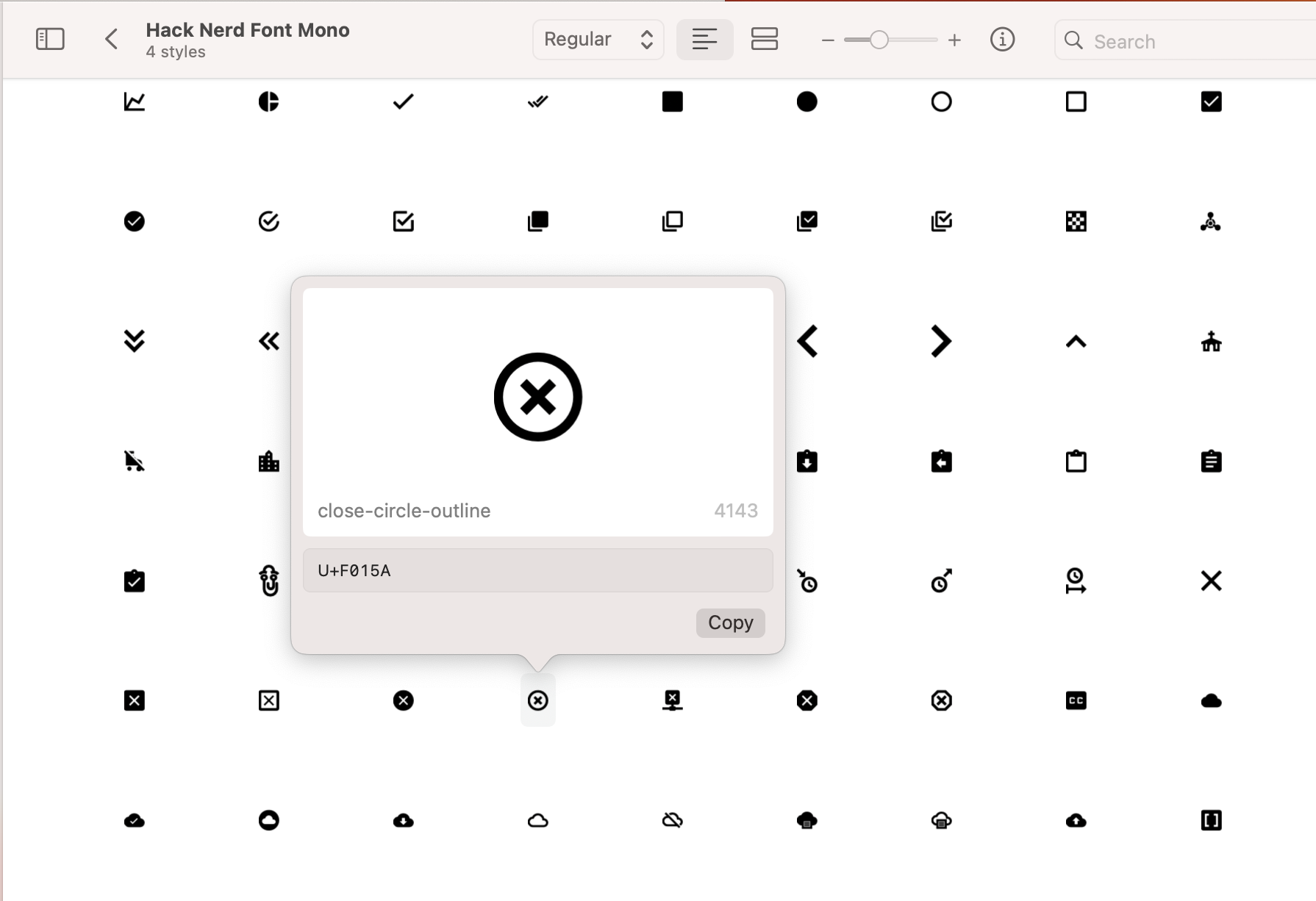Viewport: 1316px width, 901px height.
Task: Select the double-checkmark glyph
Action: pos(537,101)
